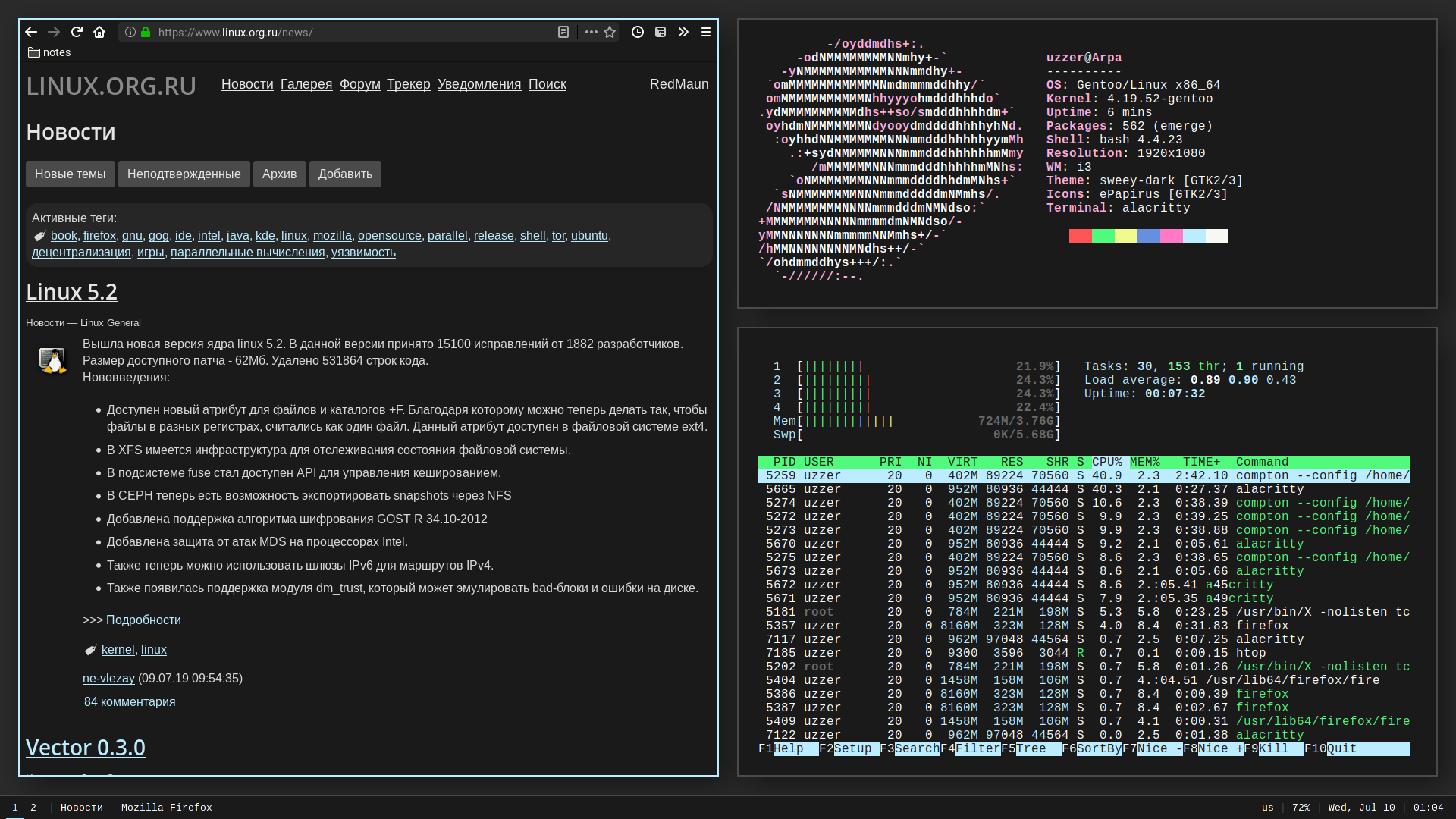
Task: Click the green padlock security icon
Action: [x=146, y=32]
